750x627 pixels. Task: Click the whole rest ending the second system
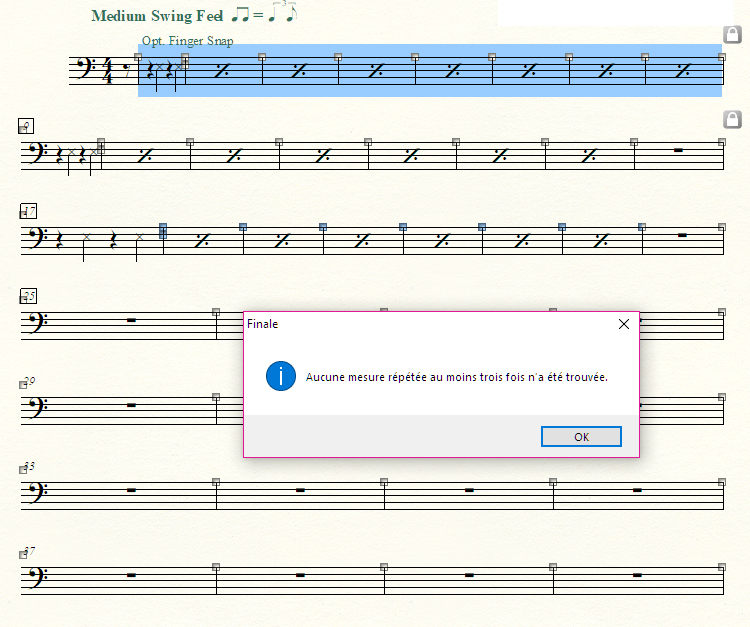(x=678, y=150)
